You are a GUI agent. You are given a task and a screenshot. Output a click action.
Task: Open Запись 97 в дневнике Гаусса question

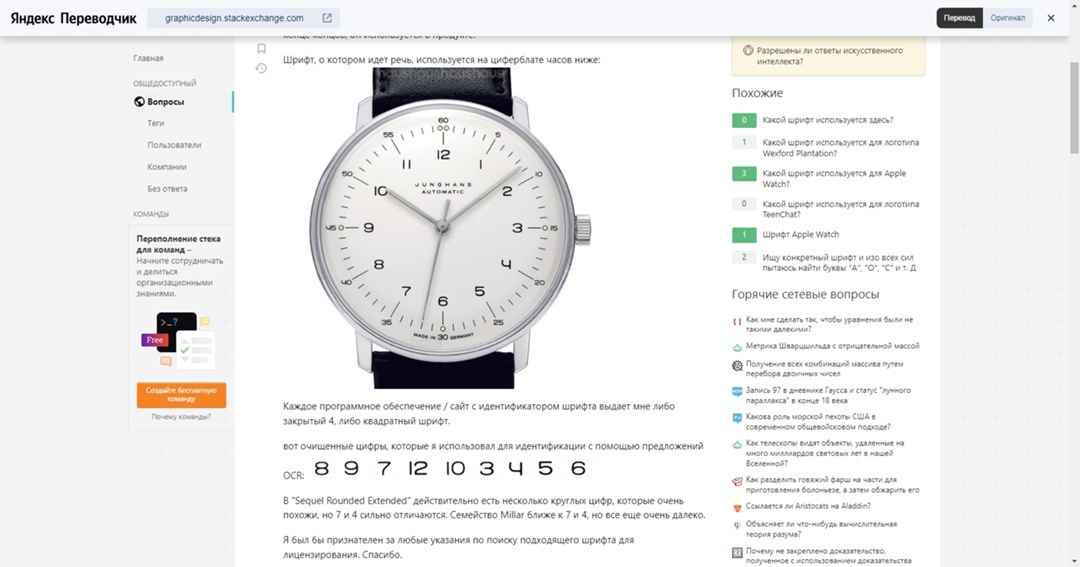(828, 395)
